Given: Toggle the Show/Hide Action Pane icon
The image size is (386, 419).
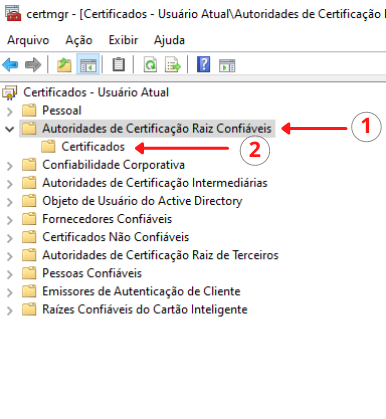Looking at the screenshot, I should coord(227,65).
